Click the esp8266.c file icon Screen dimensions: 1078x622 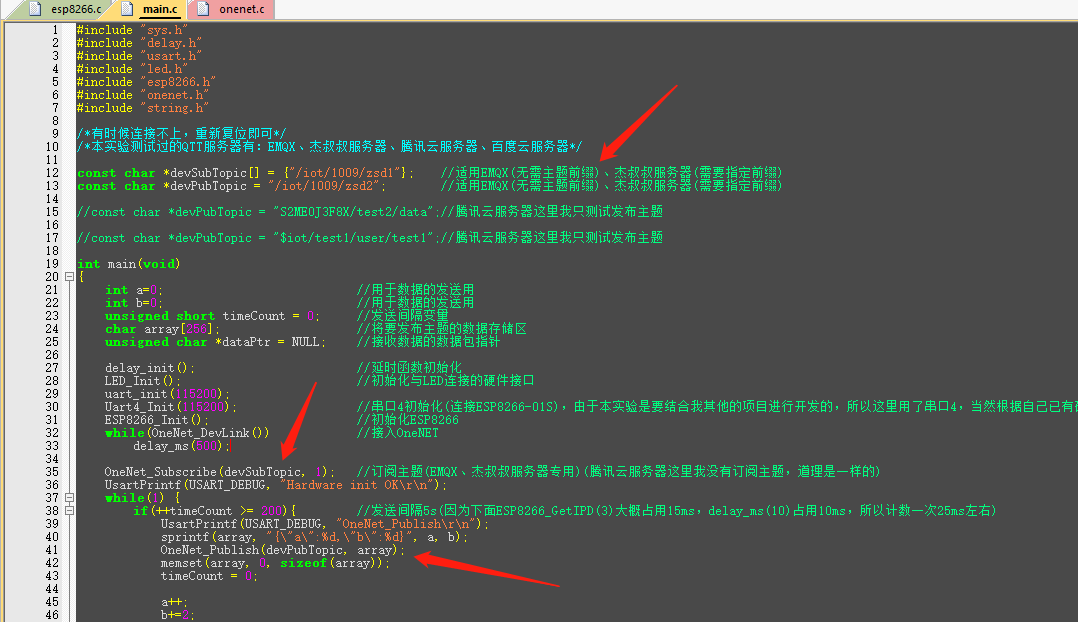36,9
